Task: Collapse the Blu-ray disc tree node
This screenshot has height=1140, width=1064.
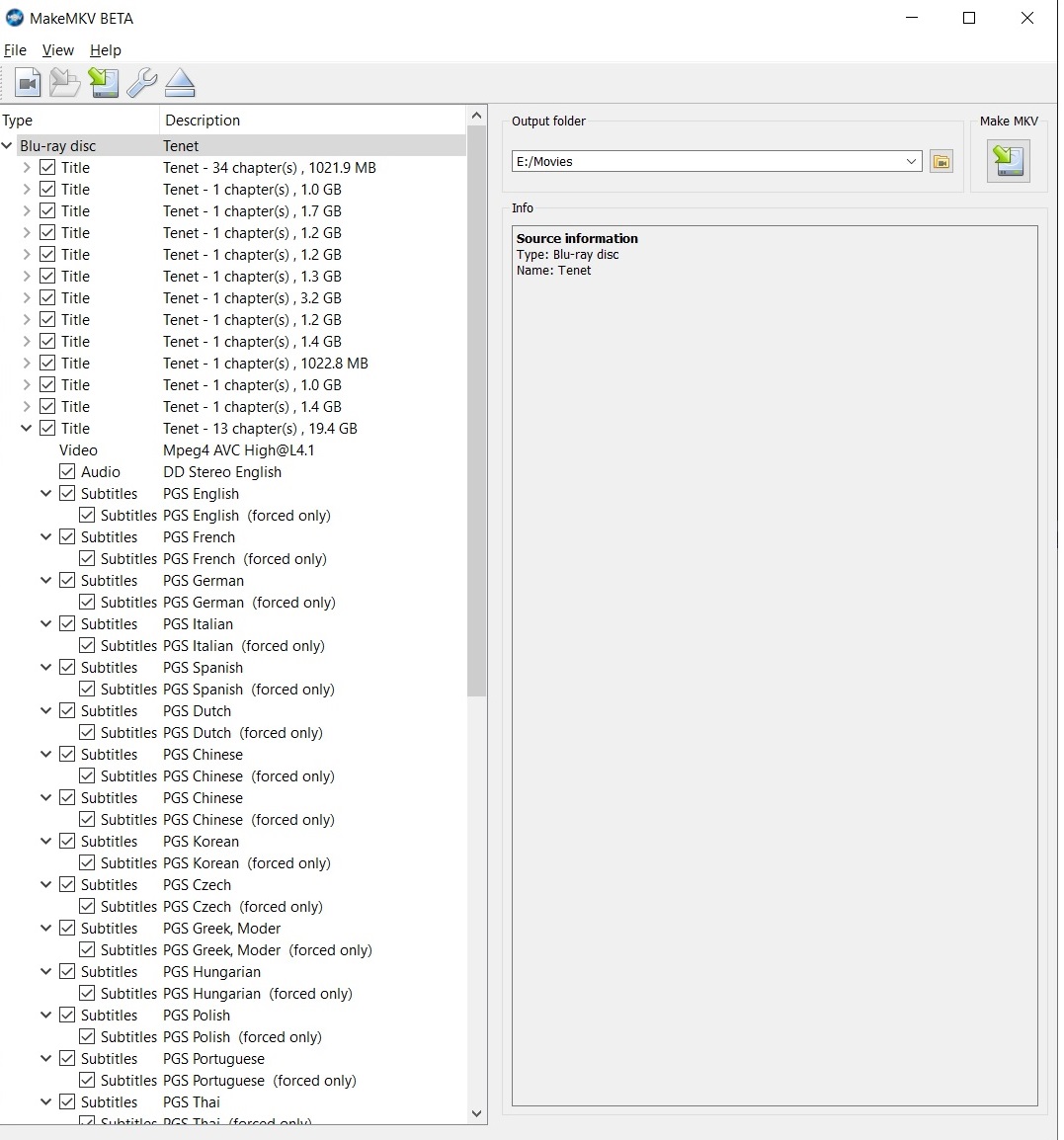Action: (7, 145)
